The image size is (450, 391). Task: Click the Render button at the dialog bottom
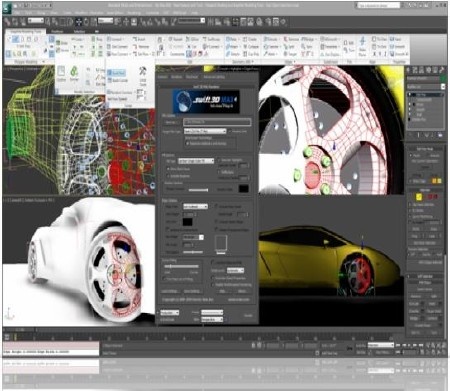pos(248,315)
